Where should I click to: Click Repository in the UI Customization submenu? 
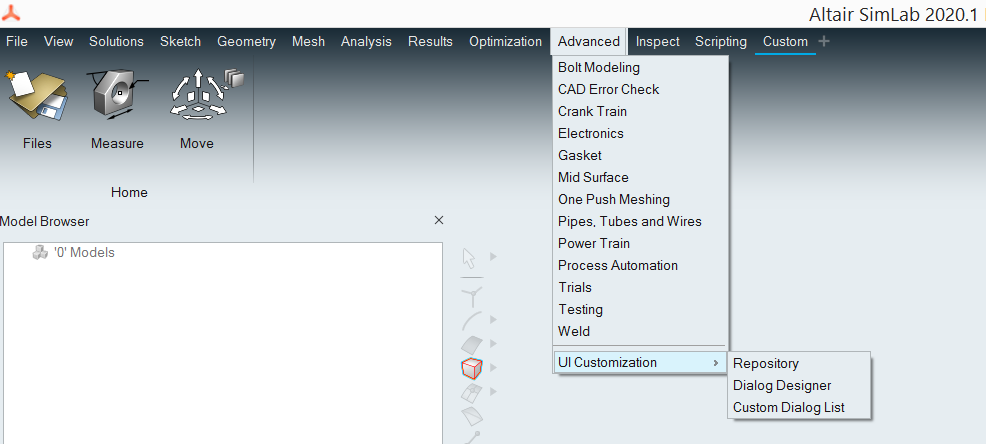766,363
